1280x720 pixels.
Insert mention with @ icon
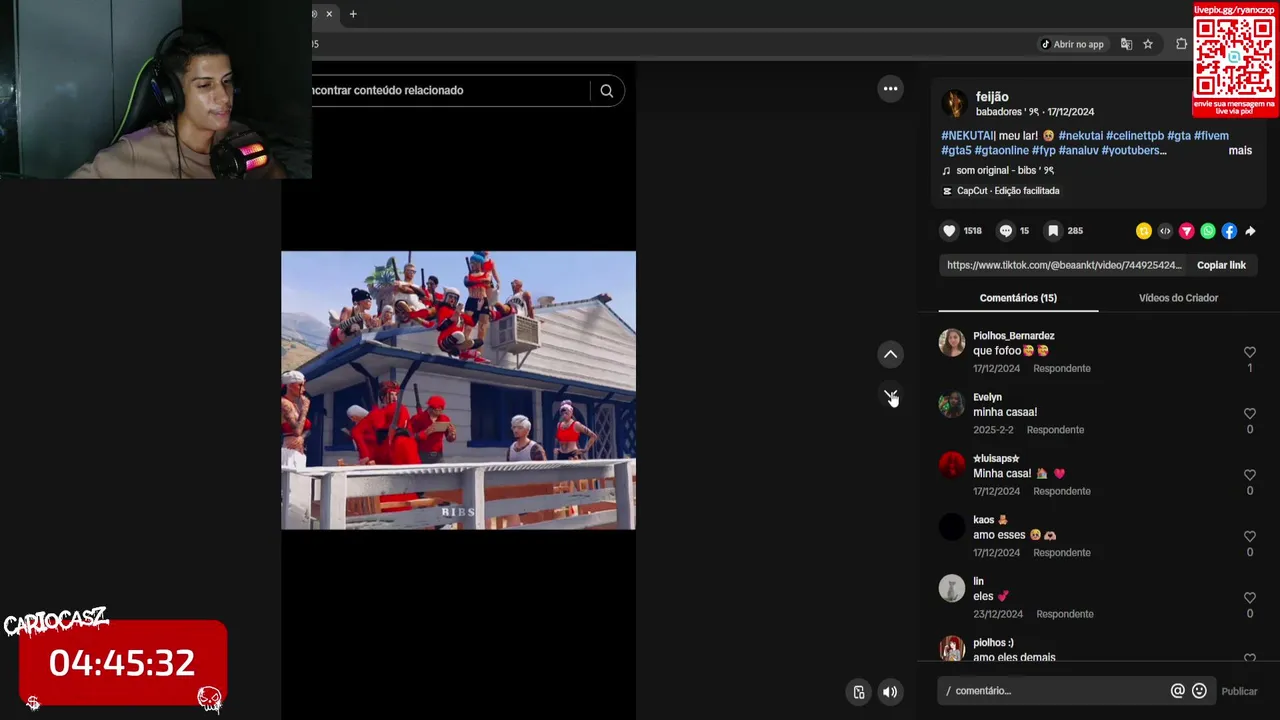[x=1177, y=691]
